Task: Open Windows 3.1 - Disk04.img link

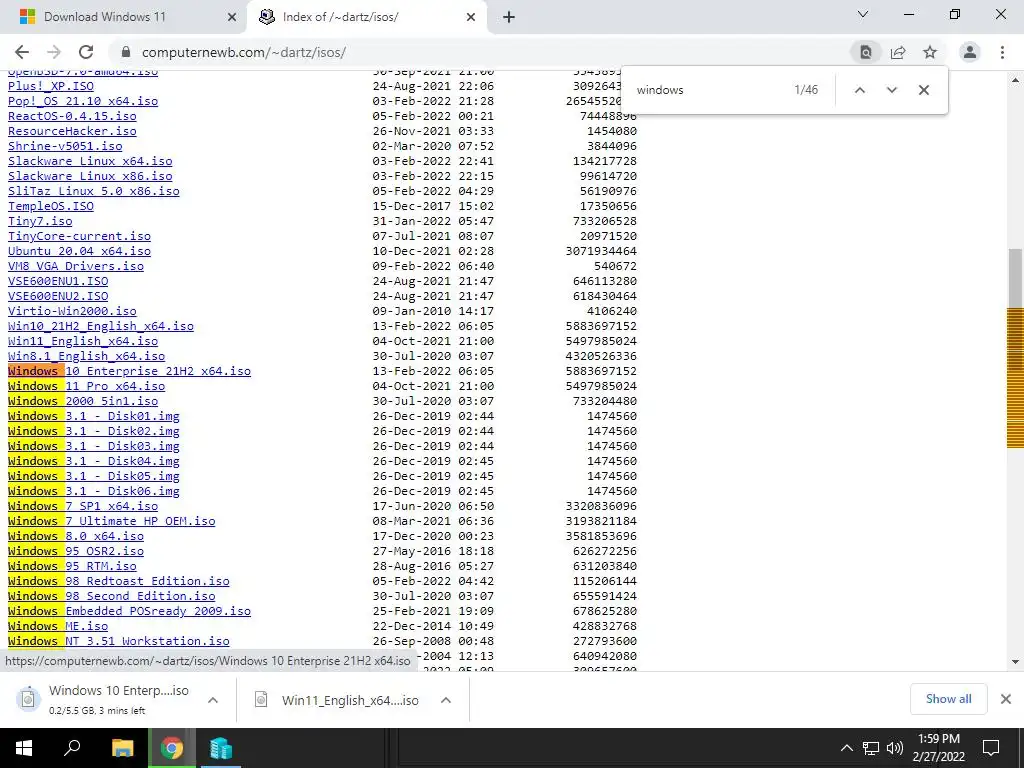Action: click(x=93, y=461)
